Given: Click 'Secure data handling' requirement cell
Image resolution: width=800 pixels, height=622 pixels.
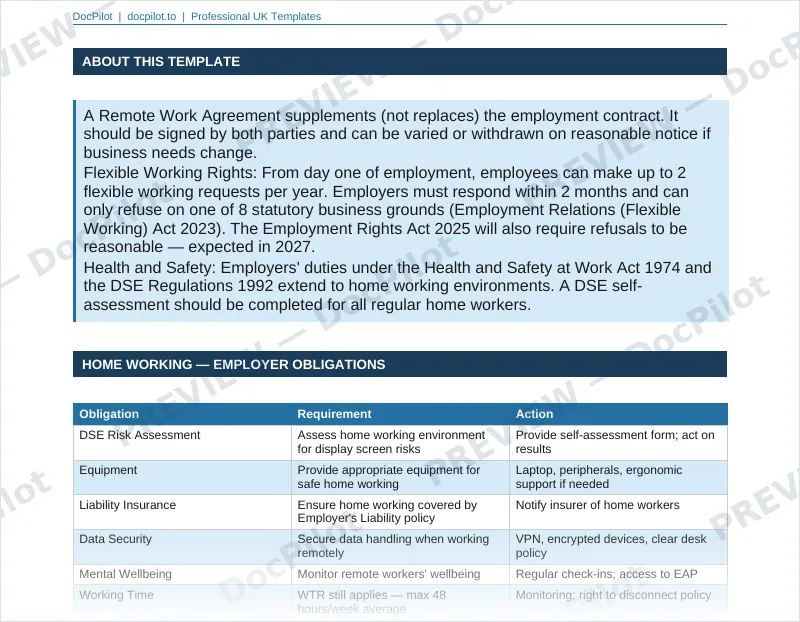Looking at the screenshot, I should [400, 546].
